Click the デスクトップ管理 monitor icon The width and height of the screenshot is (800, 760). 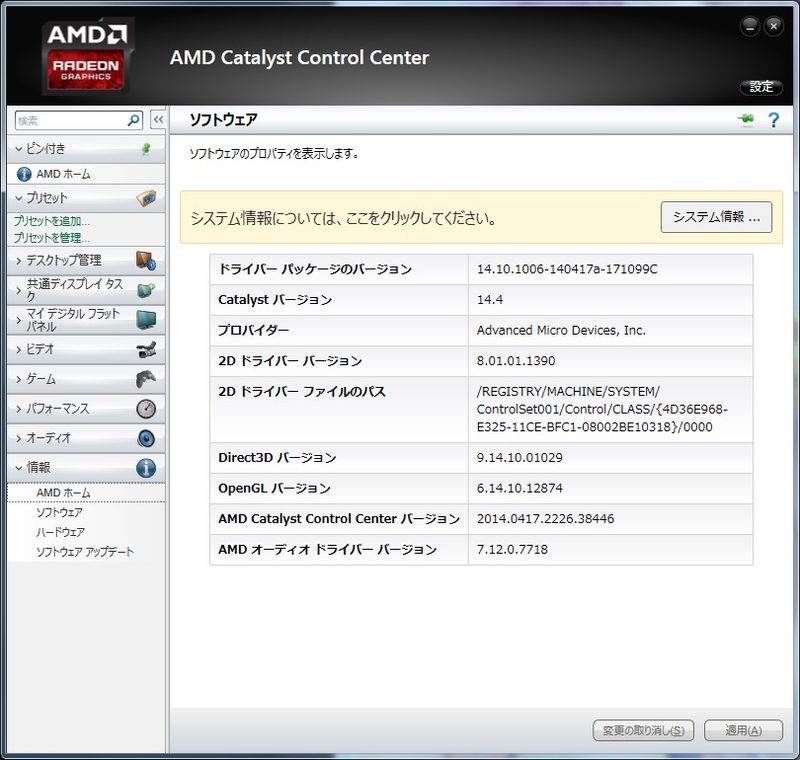146,261
